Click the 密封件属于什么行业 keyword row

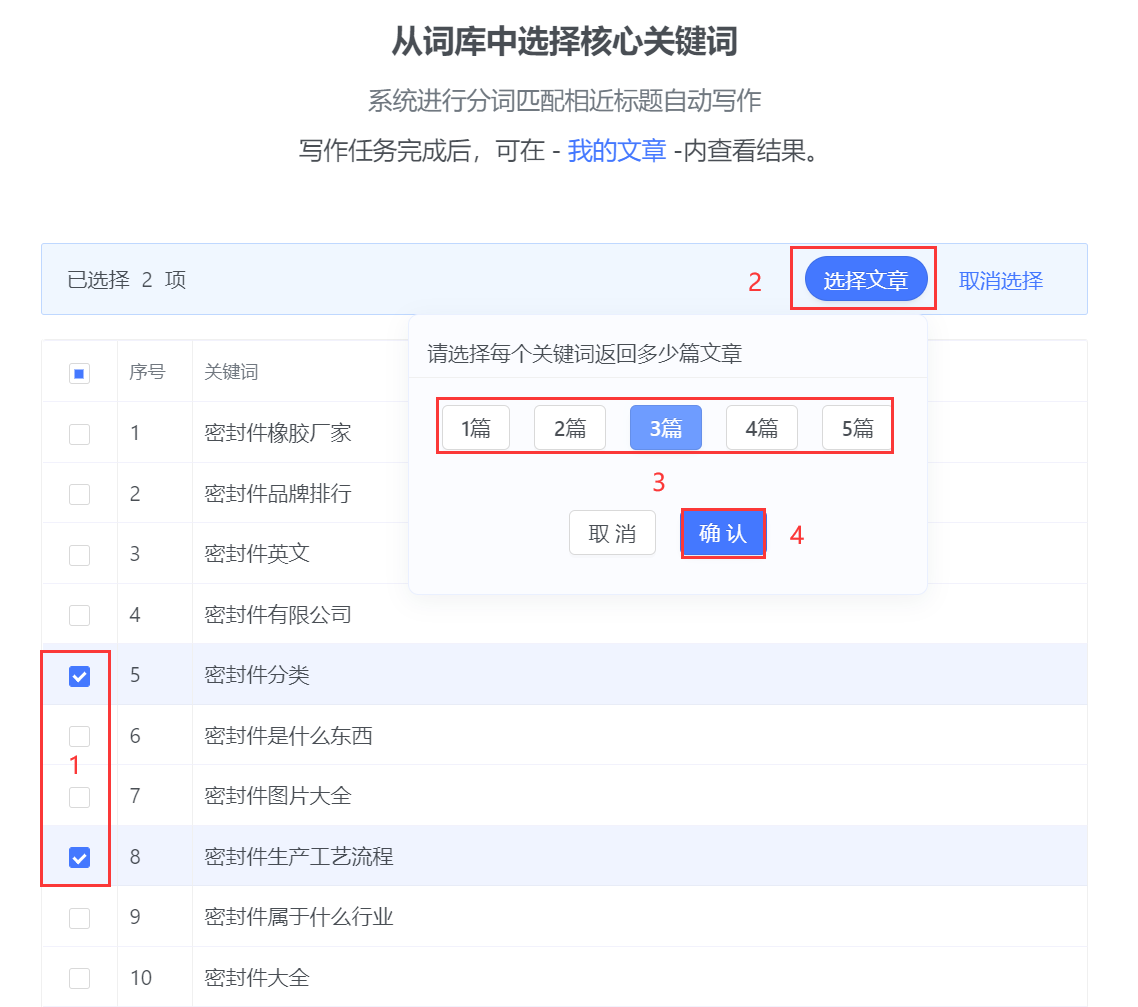[x=299, y=917]
